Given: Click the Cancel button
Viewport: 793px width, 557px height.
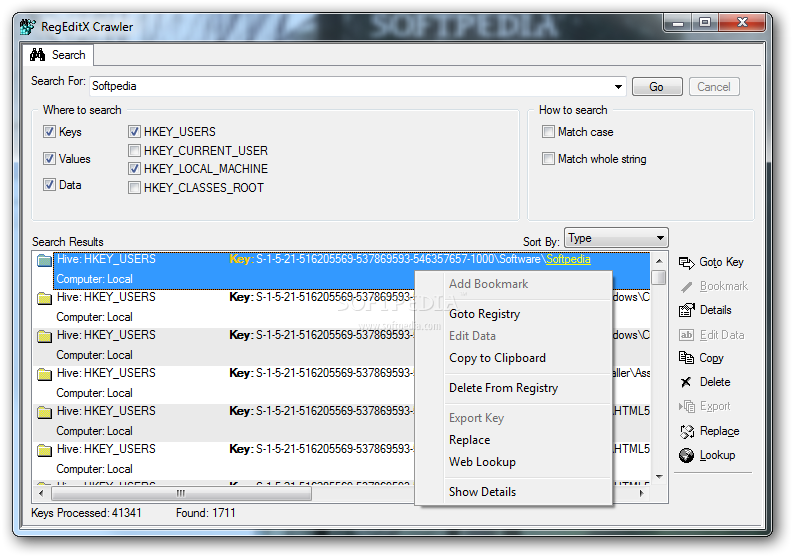Looking at the screenshot, I should (x=714, y=87).
